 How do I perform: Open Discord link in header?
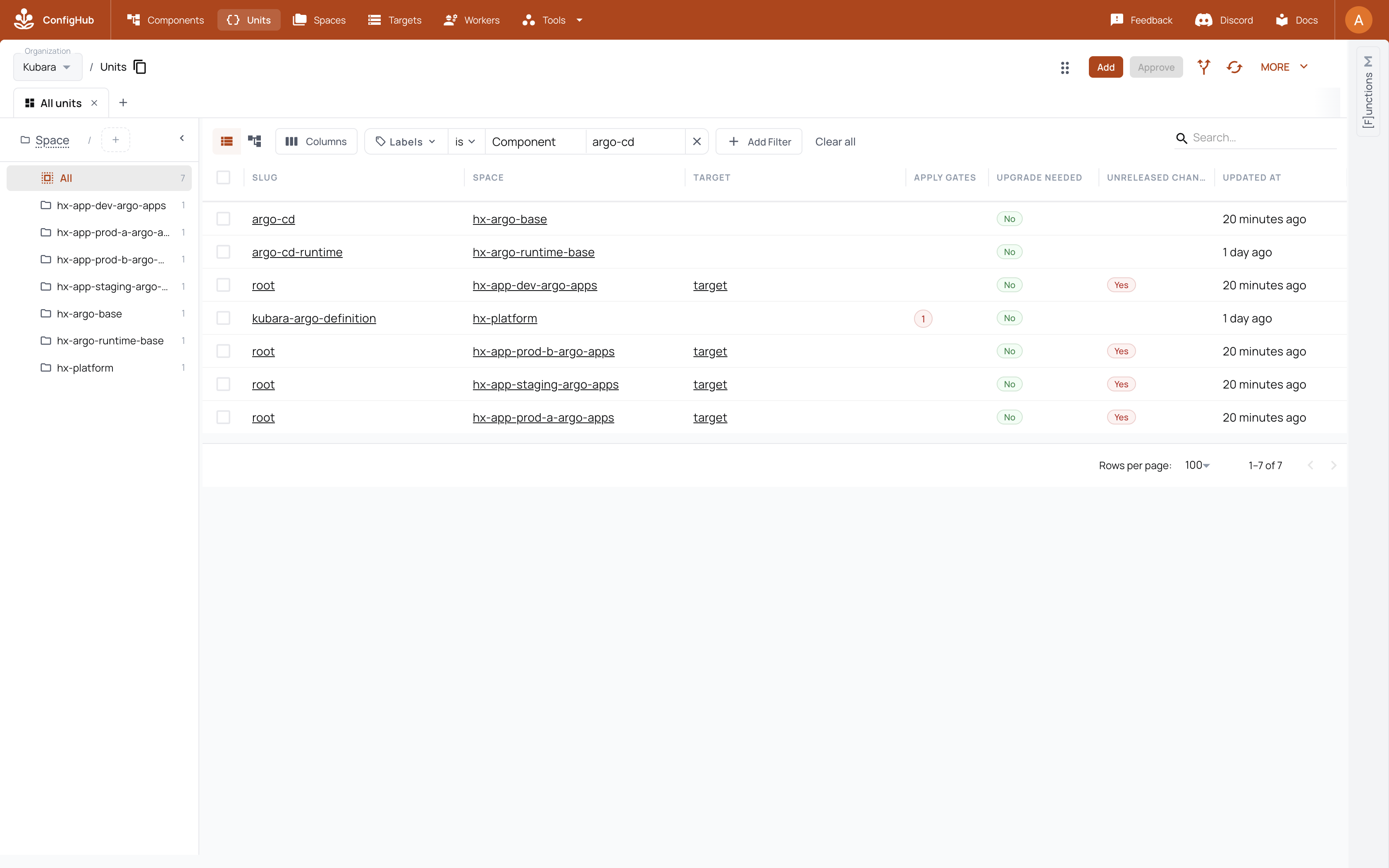(x=1224, y=20)
